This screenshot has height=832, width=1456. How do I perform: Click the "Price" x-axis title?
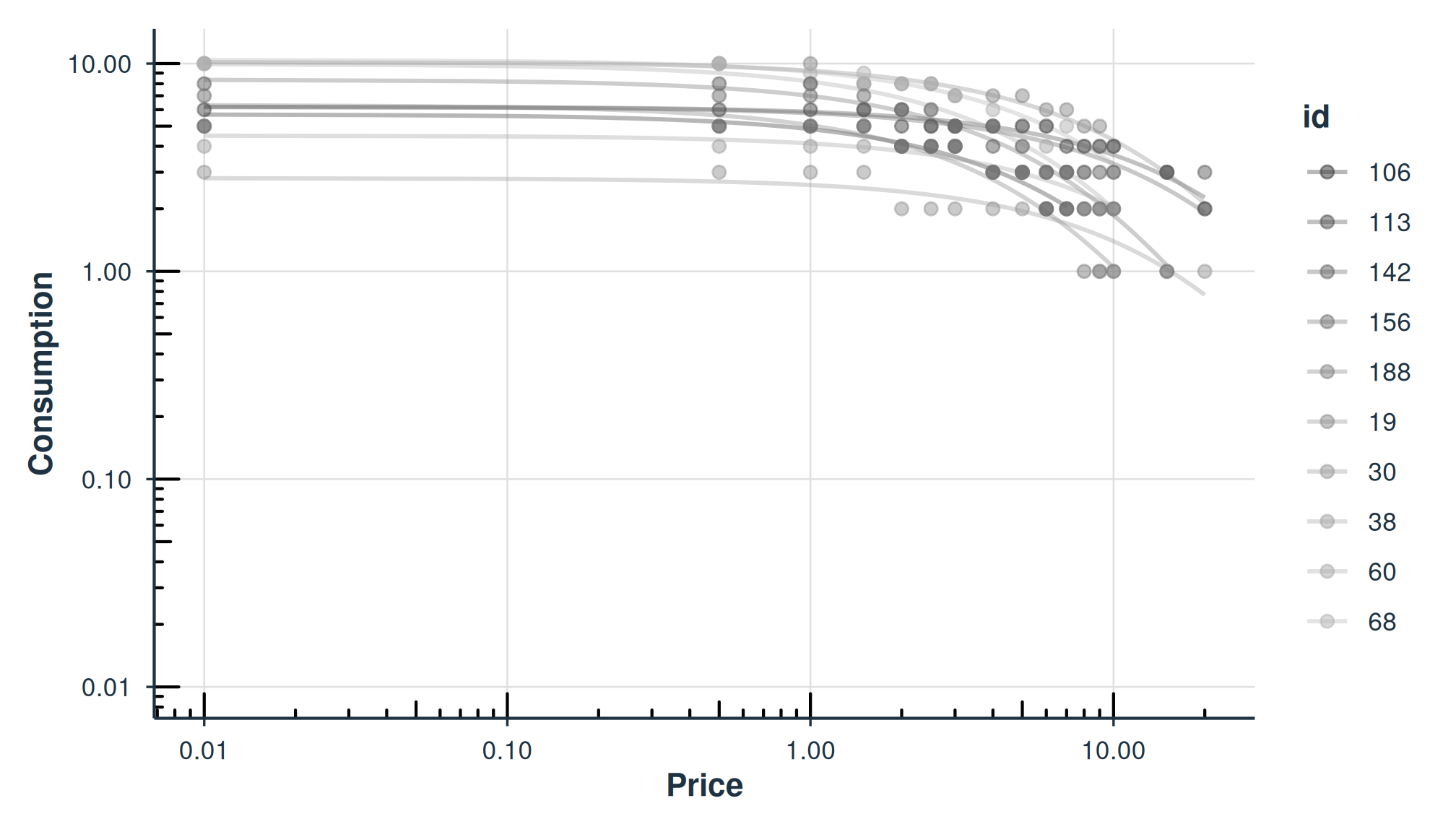click(x=704, y=785)
